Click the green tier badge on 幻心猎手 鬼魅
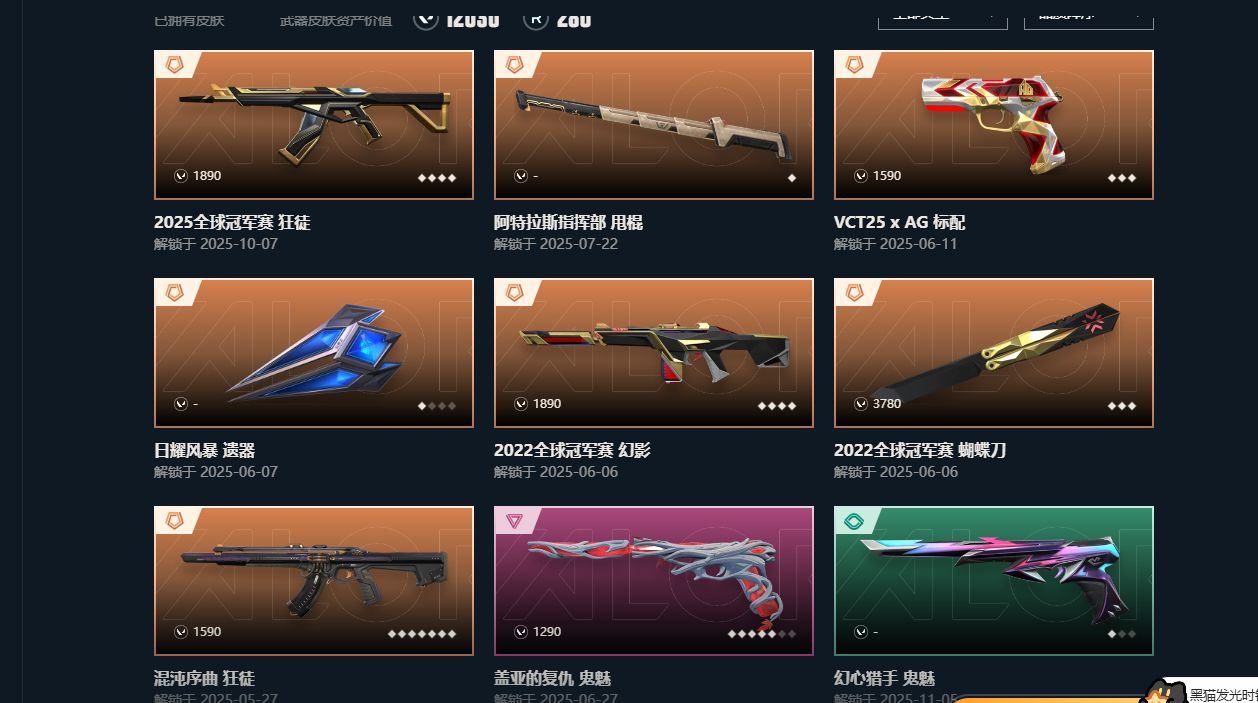The width and height of the screenshot is (1258, 703). tap(854, 521)
